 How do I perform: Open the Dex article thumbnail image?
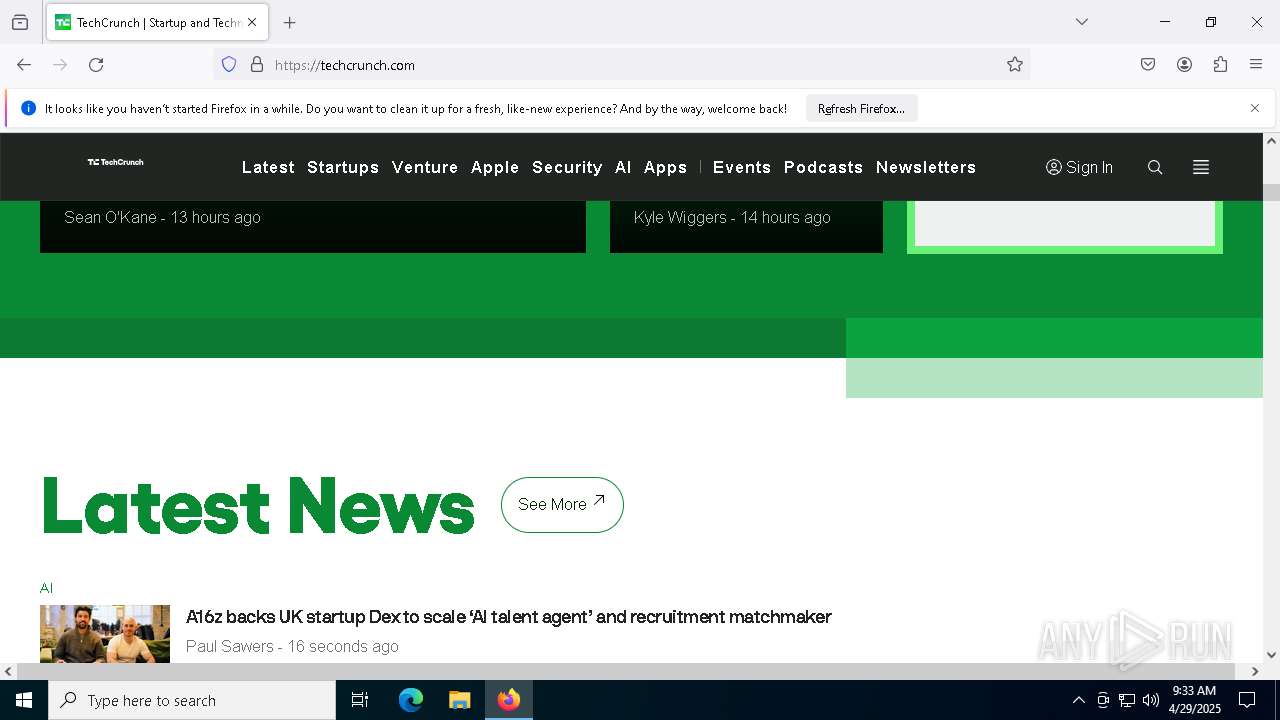coord(105,633)
